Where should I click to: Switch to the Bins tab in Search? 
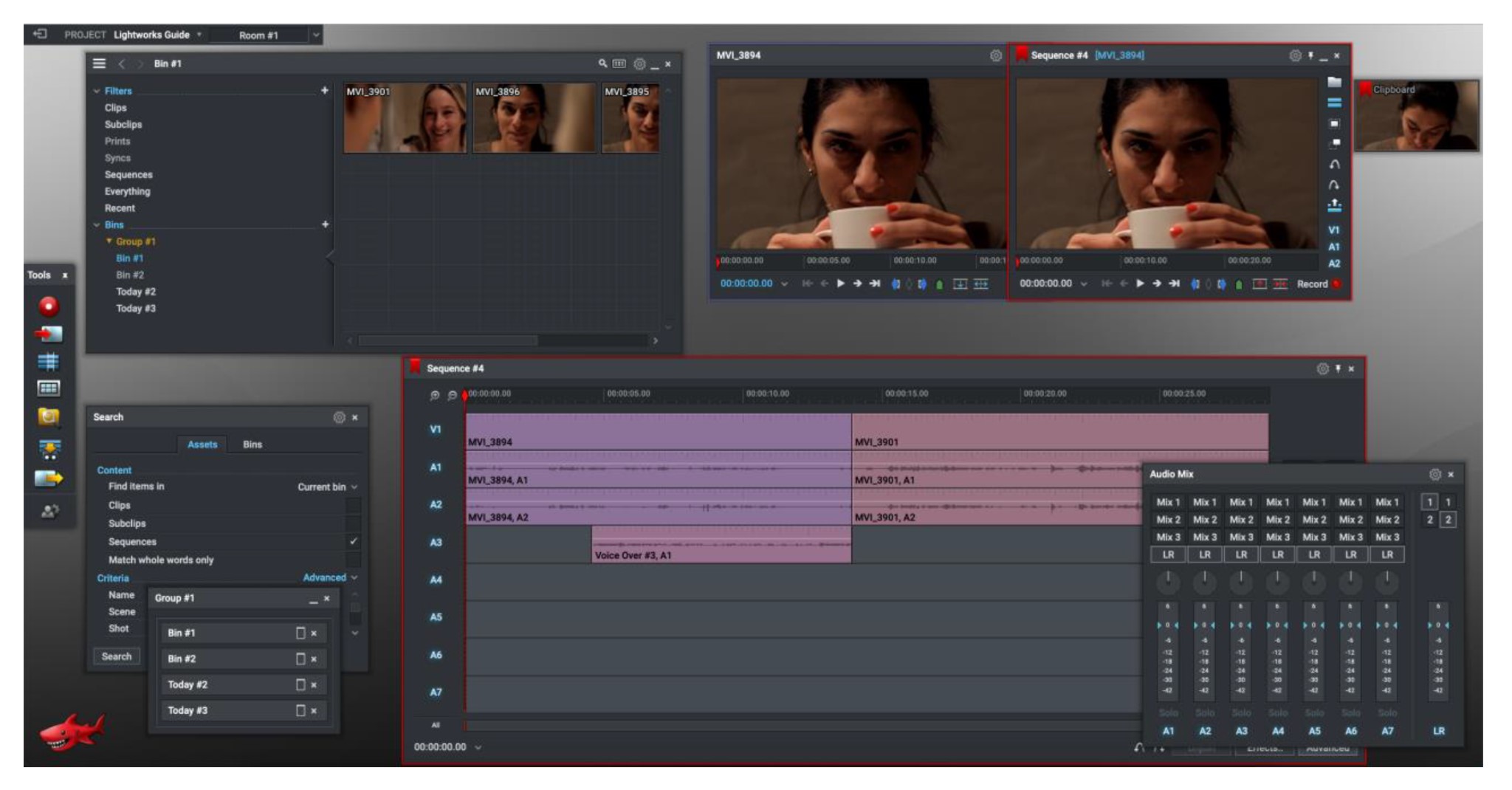click(252, 444)
